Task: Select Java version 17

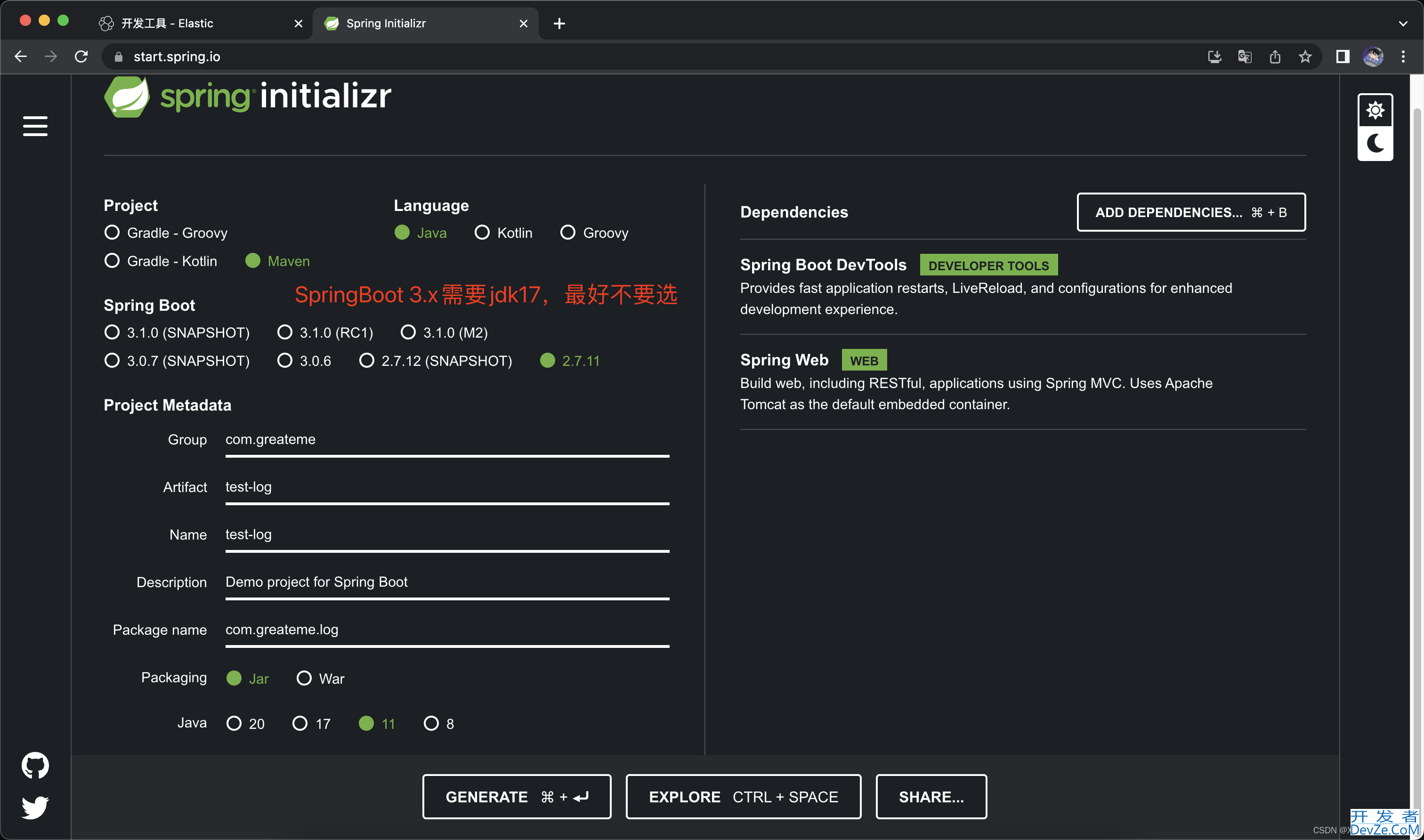Action: pyautogui.click(x=311, y=723)
